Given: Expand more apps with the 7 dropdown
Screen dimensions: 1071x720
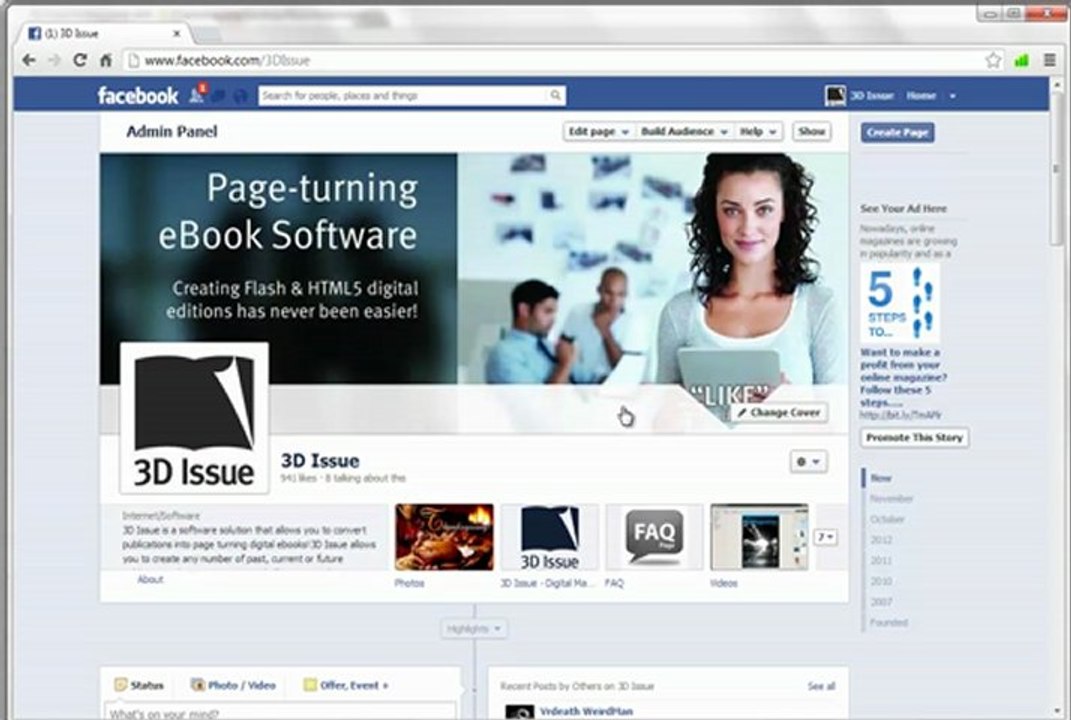Looking at the screenshot, I should point(826,537).
